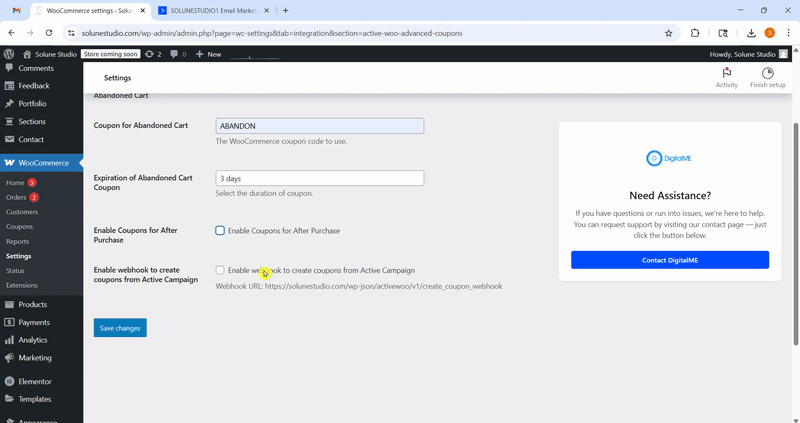
Task: Enable webhook to create coupons checkbox
Action: click(220, 270)
